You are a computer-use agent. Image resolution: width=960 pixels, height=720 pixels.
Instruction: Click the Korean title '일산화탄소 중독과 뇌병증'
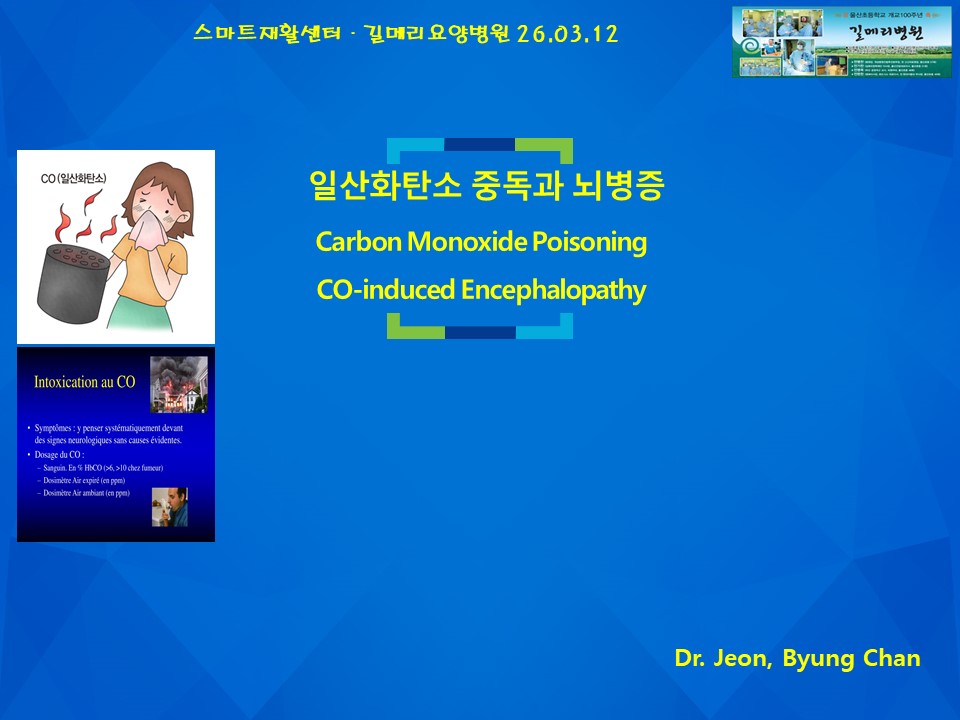point(487,185)
